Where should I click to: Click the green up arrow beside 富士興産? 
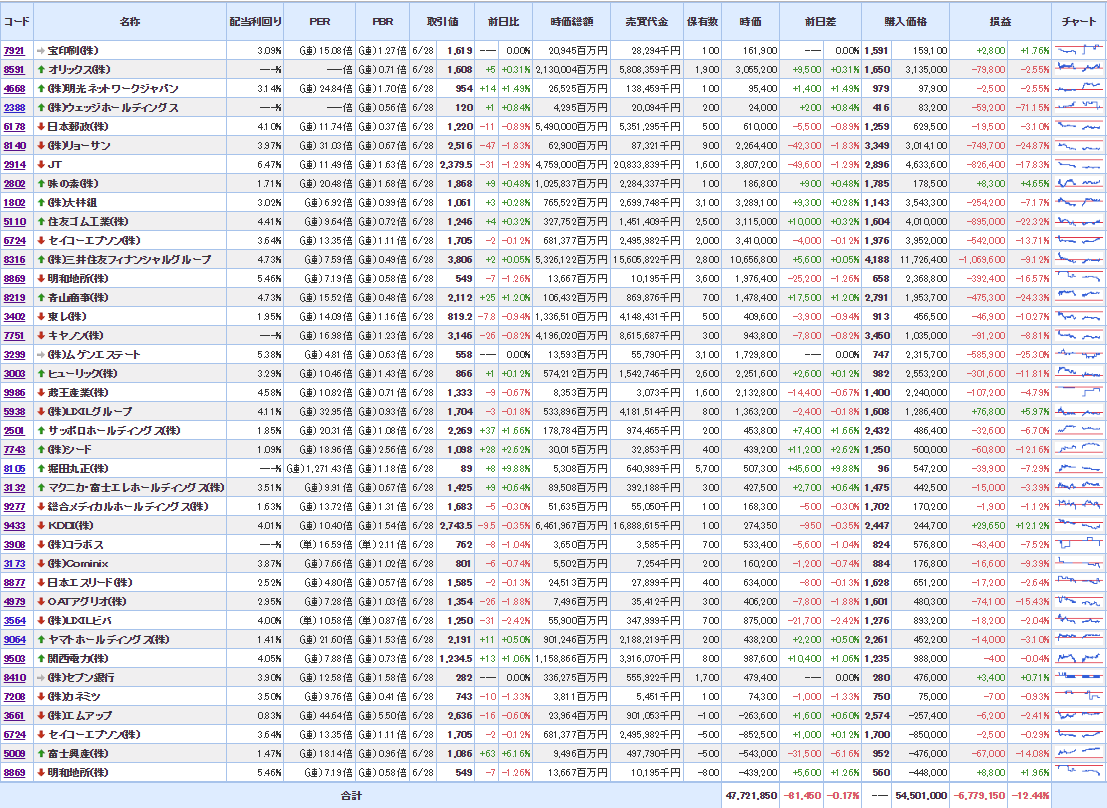(41, 754)
